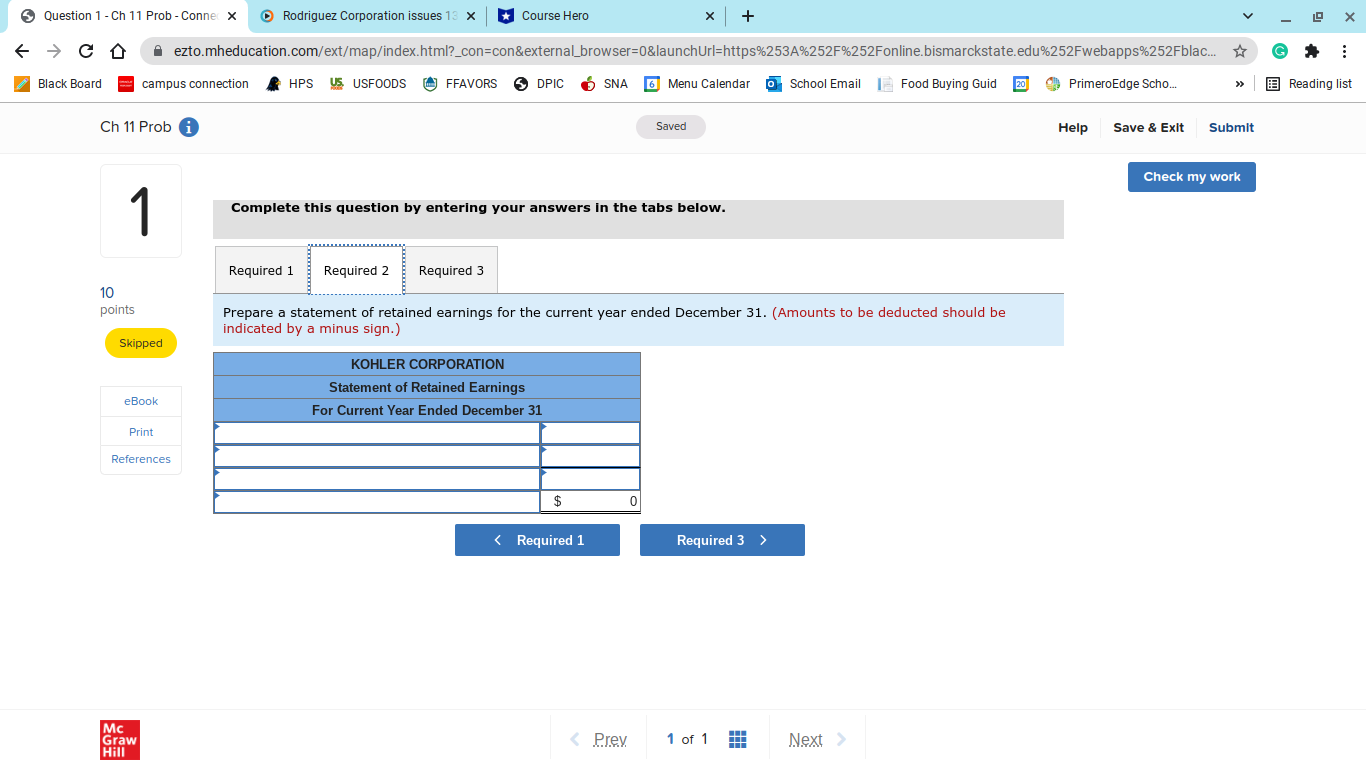Click the McGraw Hill logo
The image size is (1366, 768).
(119, 740)
